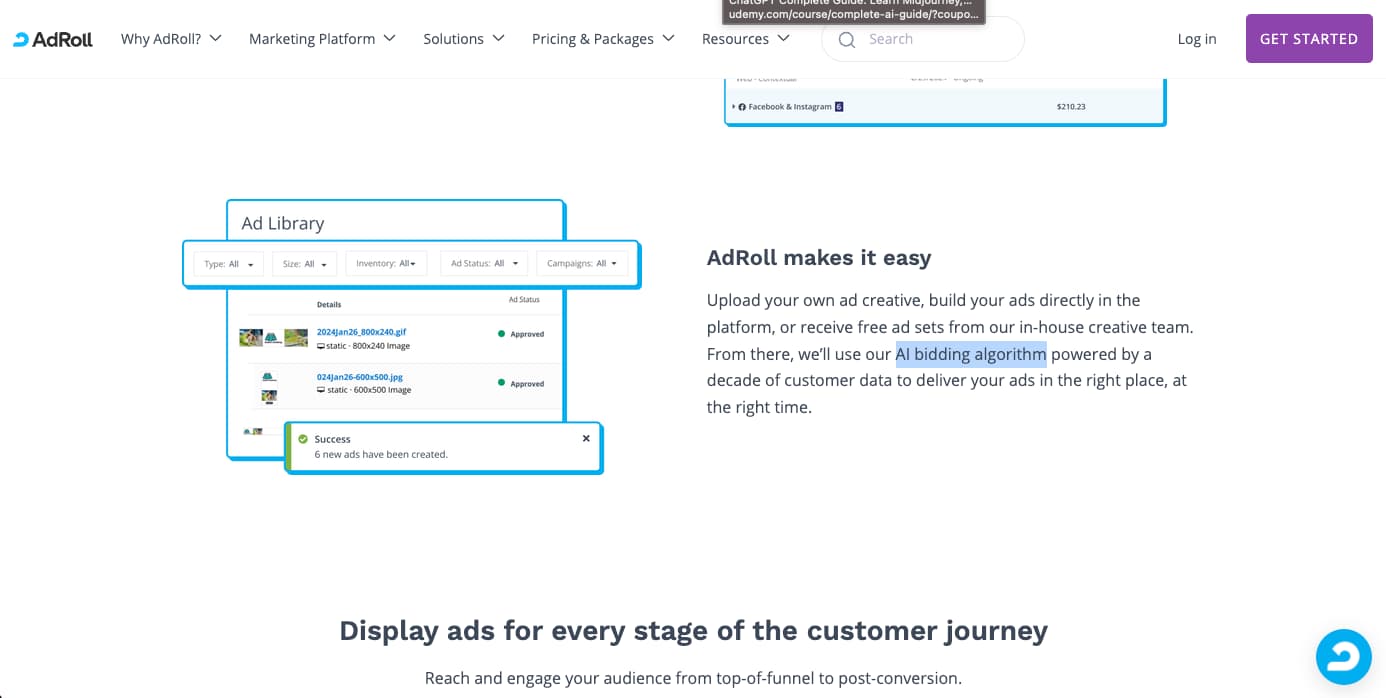This screenshot has height=698, width=1386.
Task: Expand the chevron beside Why AdRoll?
Action: pyautogui.click(x=215, y=38)
